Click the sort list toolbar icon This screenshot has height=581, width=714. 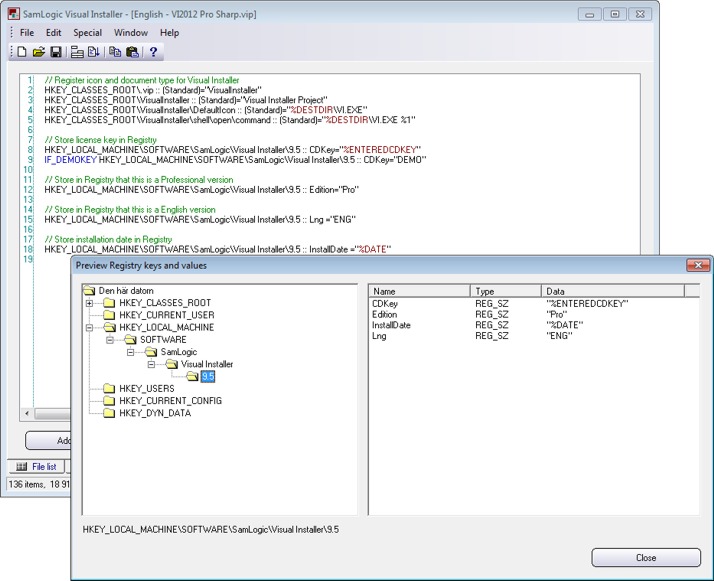point(94,52)
